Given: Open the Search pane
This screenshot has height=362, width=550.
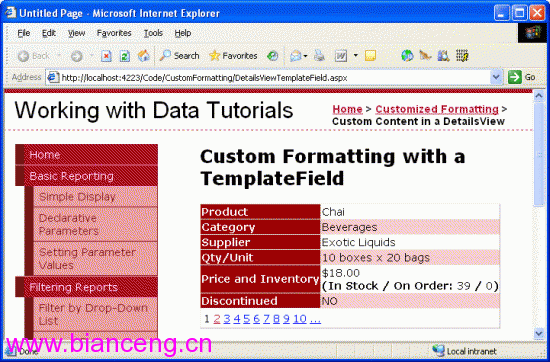Looking at the screenshot, I should (x=179, y=56).
